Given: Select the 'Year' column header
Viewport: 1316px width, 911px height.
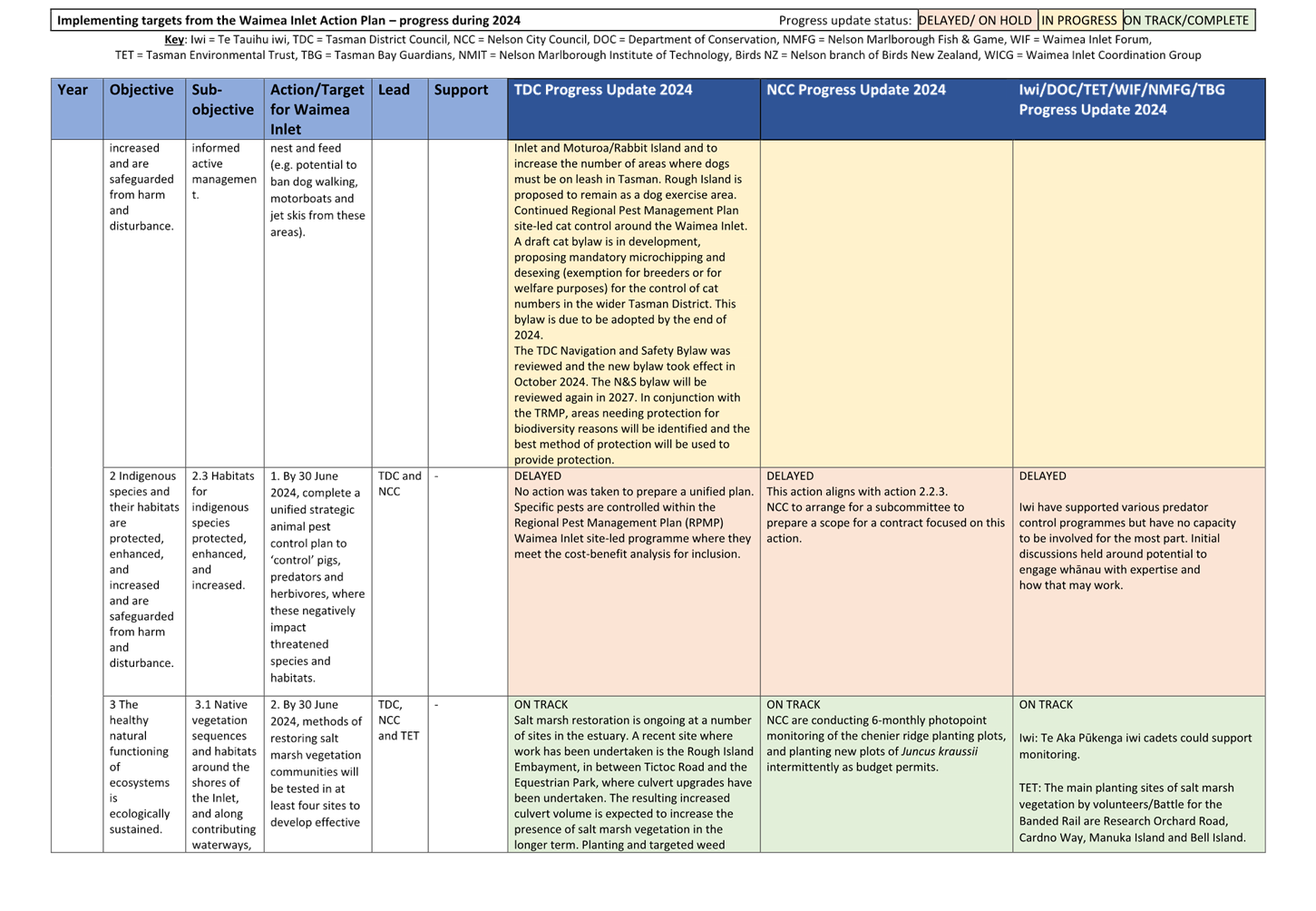Looking at the screenshot, I should [77, 109].
